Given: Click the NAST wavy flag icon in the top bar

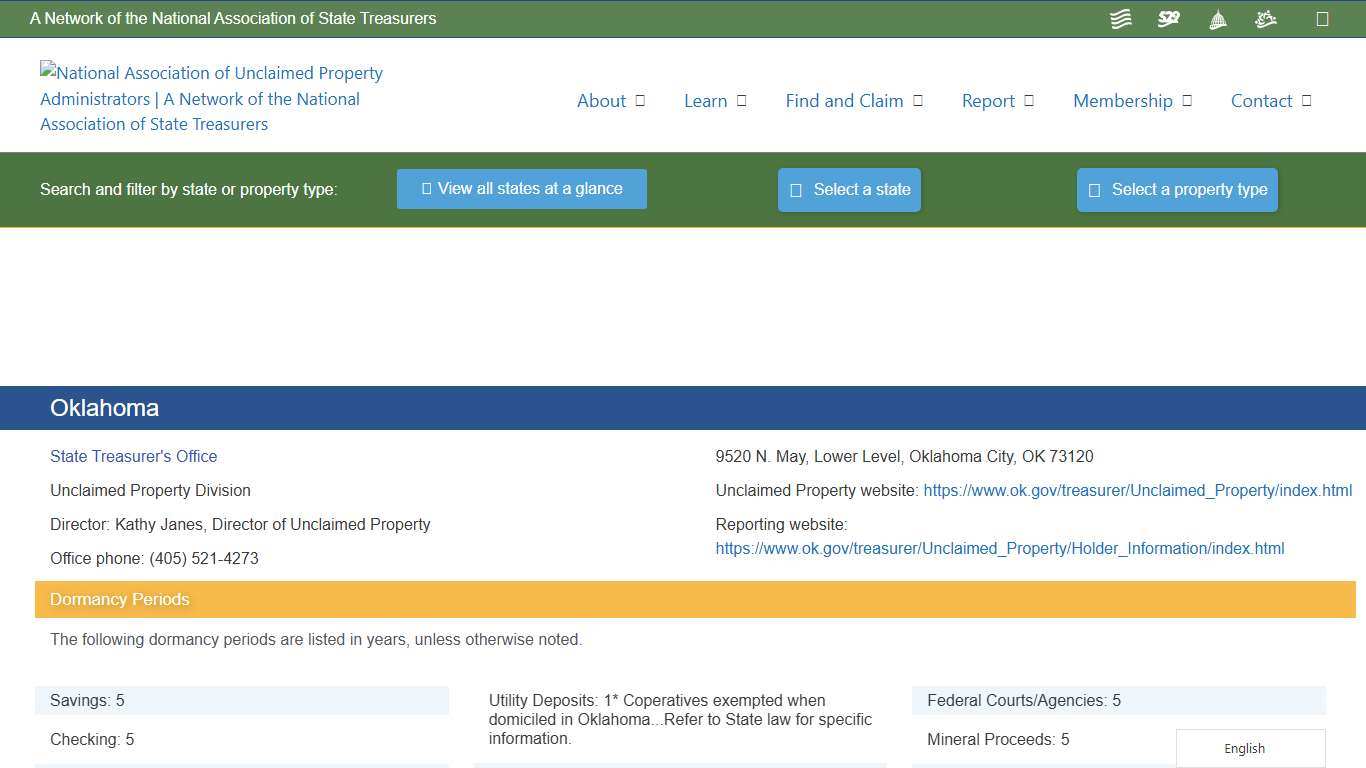Looking at the screenshot, I should click(x=1120, y=18).
